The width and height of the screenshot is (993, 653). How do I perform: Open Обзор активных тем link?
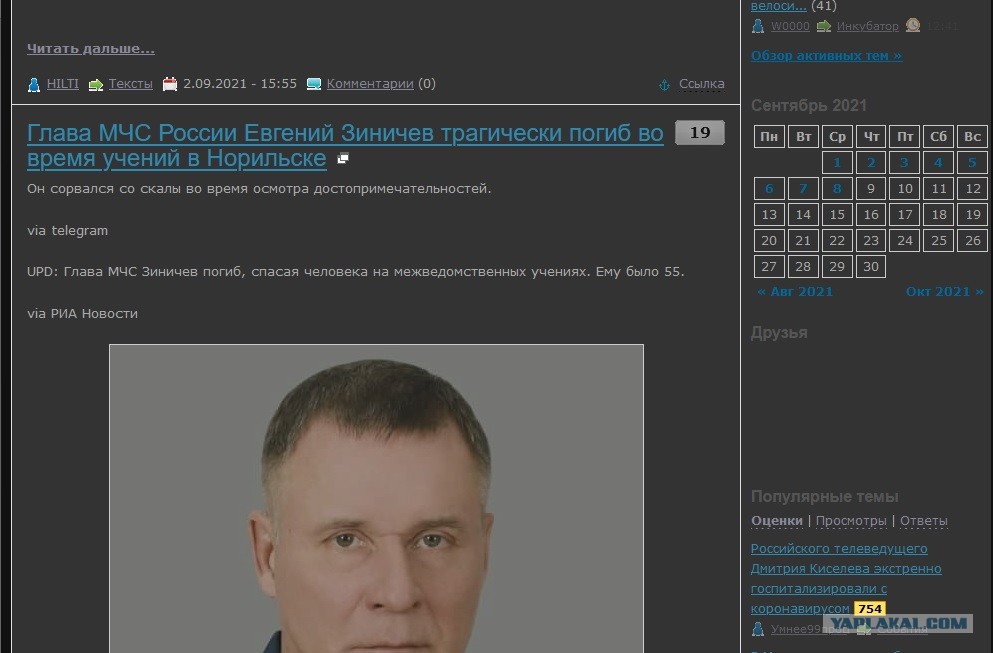(x=826, y=56)
